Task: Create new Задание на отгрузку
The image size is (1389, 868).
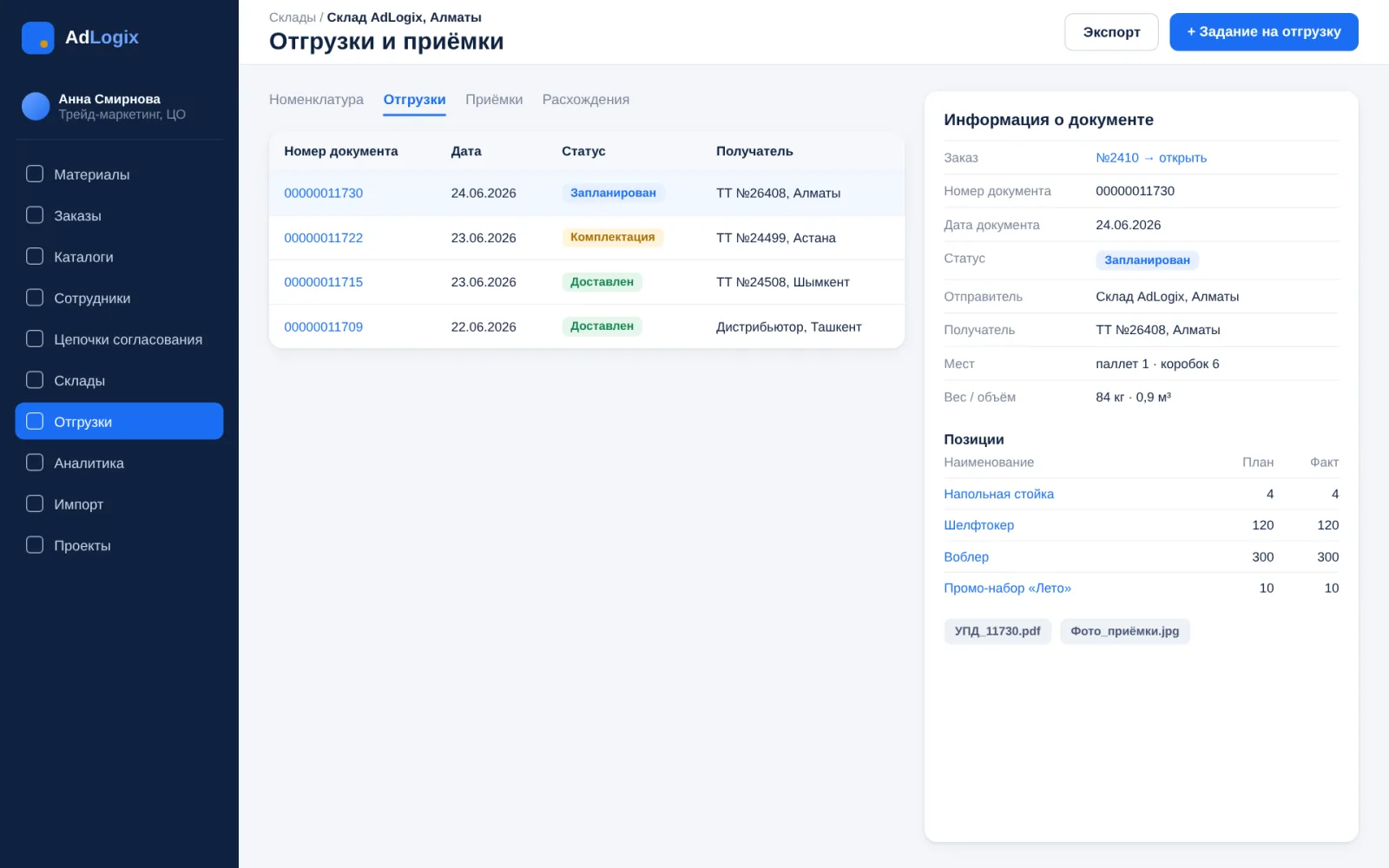Action: click(1263, 32)
